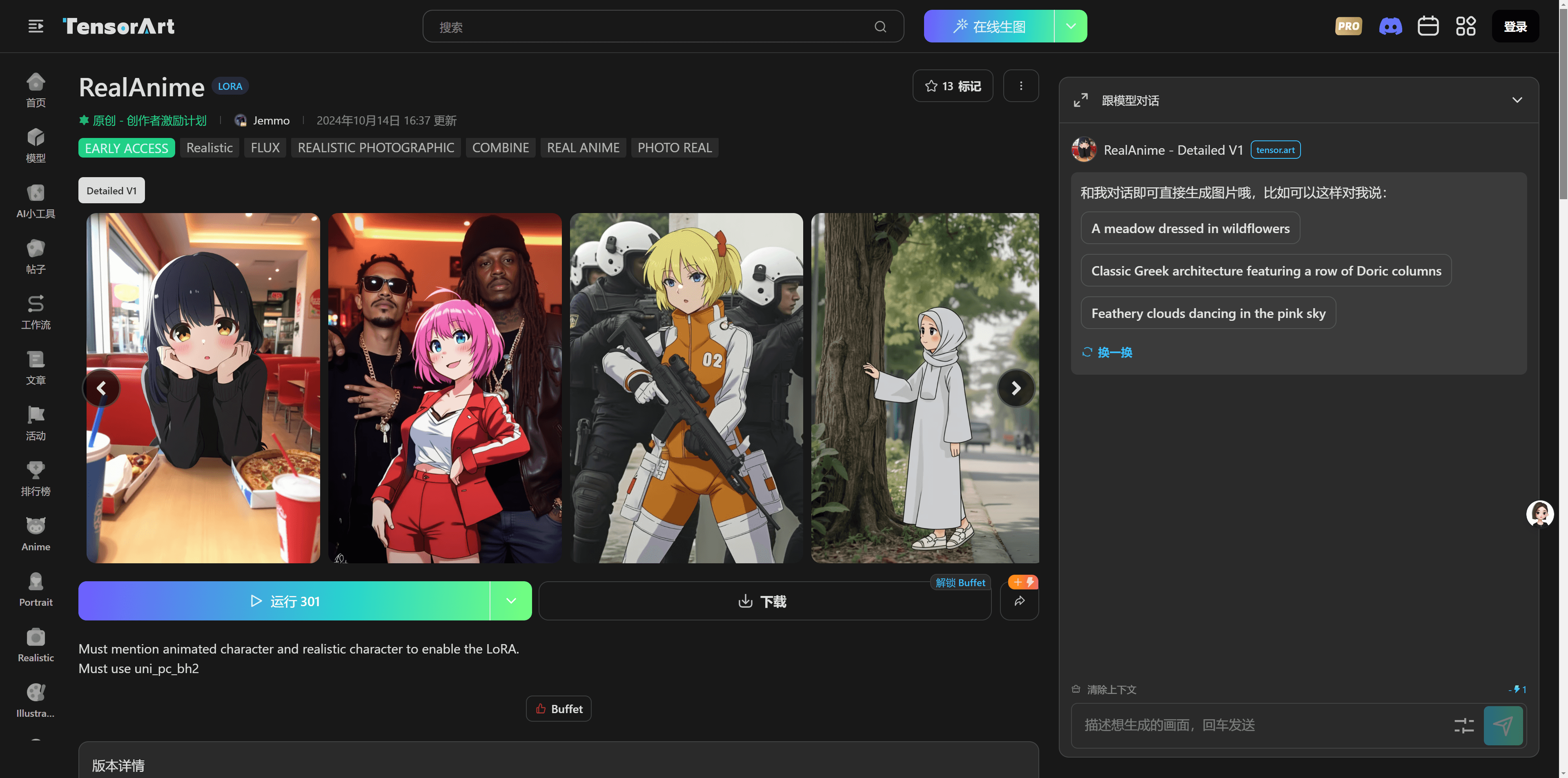The image size is (1568, 778).
Task: Open the black-haired girl pizza thumbnail
Action: tap(203, 388)
